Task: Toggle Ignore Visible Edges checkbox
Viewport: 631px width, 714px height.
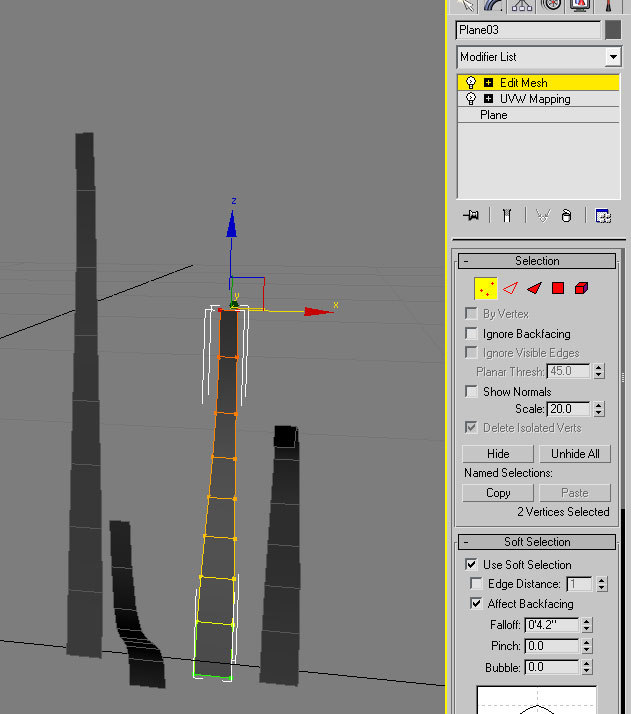Action: tap(471, 352)
